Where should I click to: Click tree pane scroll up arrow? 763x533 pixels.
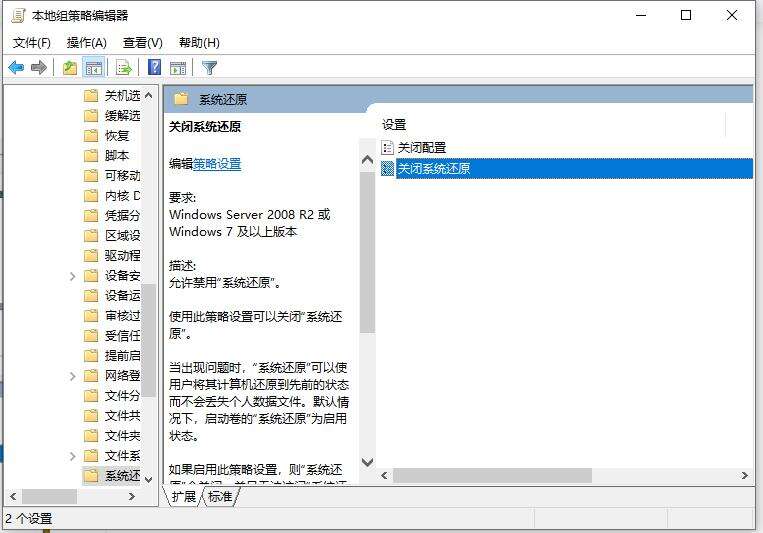click(148, 95)
